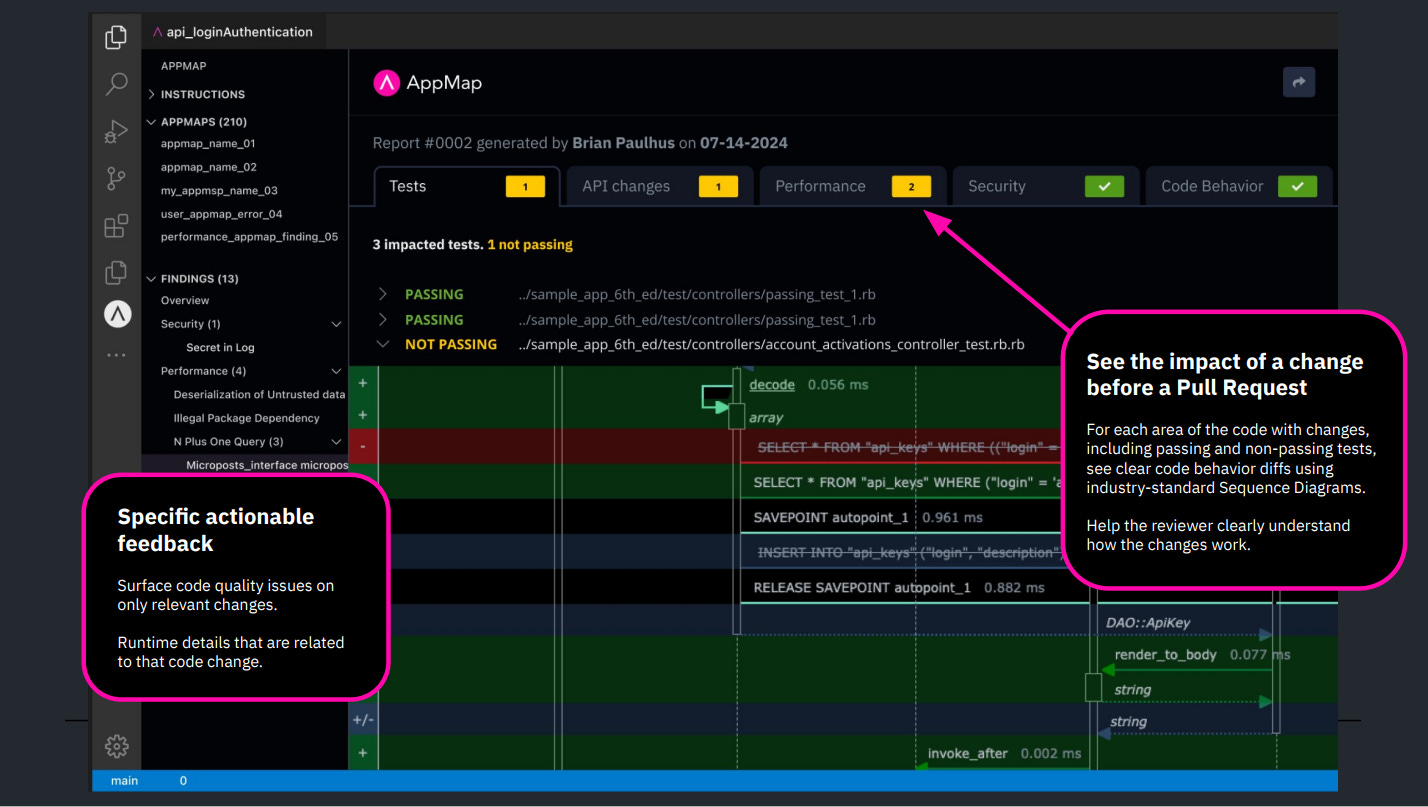The image size is (1428, 807).
Task: Click the underlined decode function call
Action: pyautogui.click(x=772, y=385)
